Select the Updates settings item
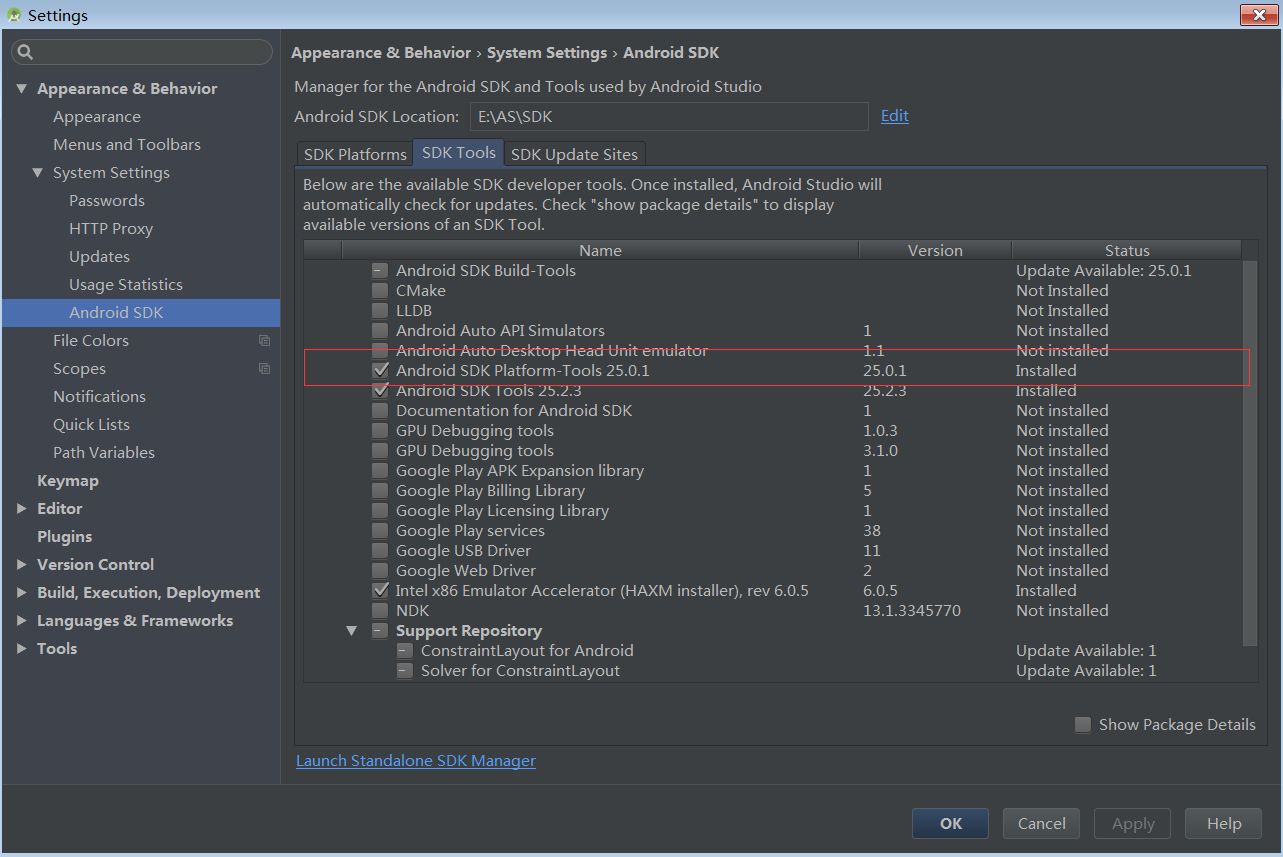Image resolution: width=1283 pixels, height=857 pixels. pos(99,257)
